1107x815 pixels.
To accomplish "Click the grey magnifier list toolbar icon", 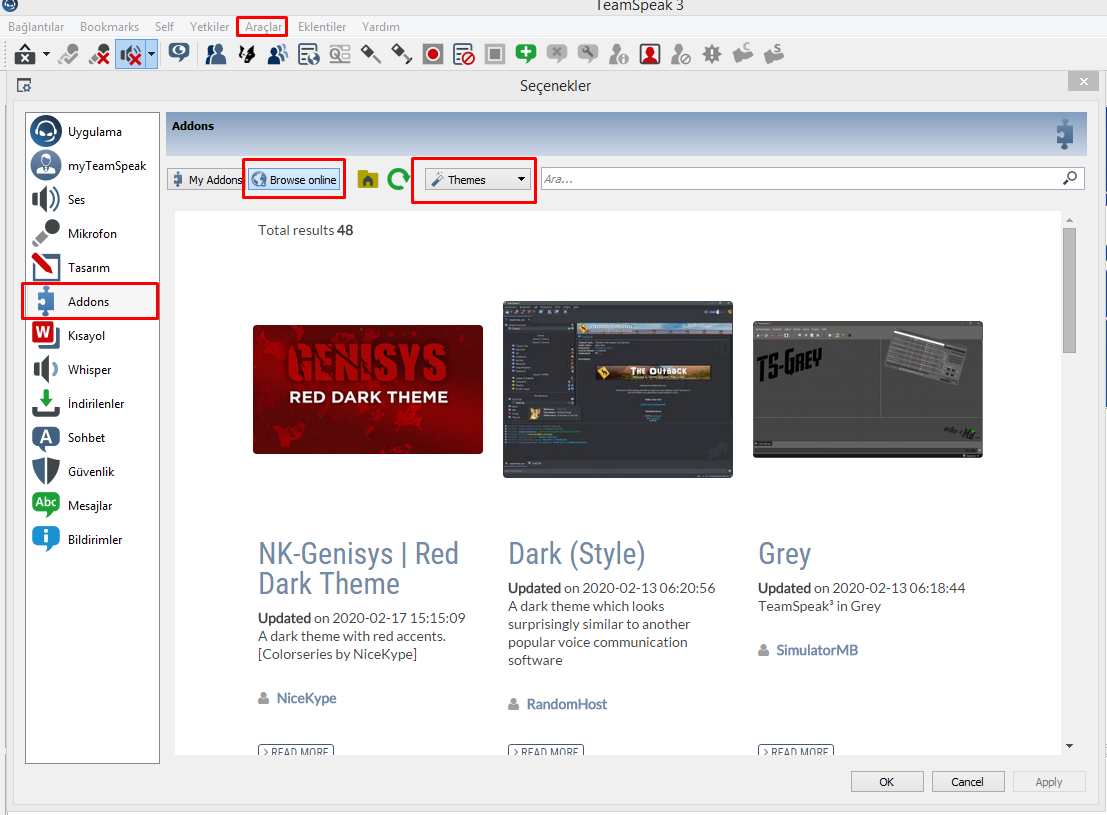I will click(x=340, y=54).
